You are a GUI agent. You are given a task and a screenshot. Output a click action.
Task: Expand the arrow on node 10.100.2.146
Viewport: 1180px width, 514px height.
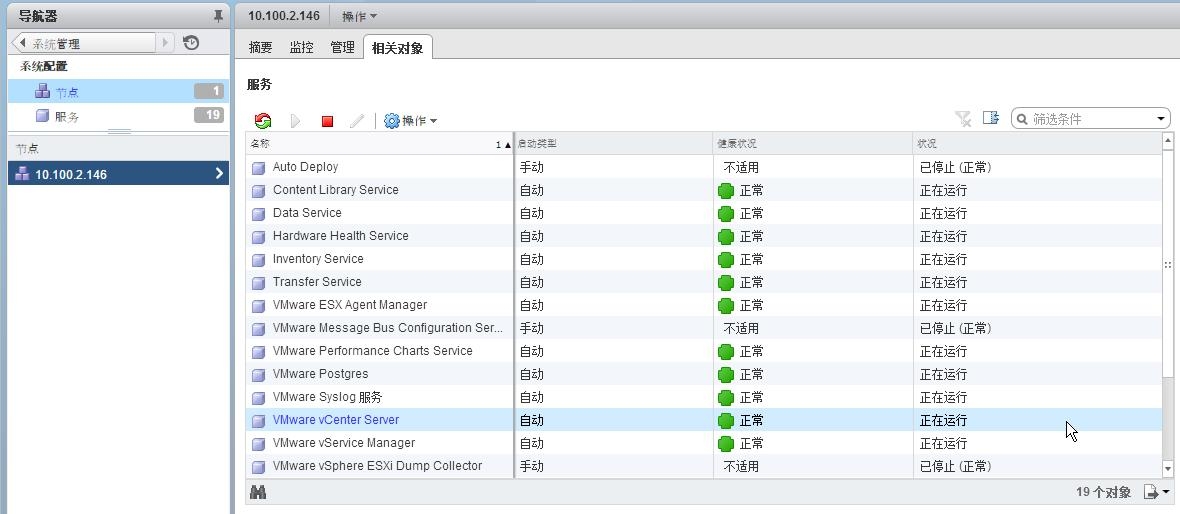(x=219, y=174)
